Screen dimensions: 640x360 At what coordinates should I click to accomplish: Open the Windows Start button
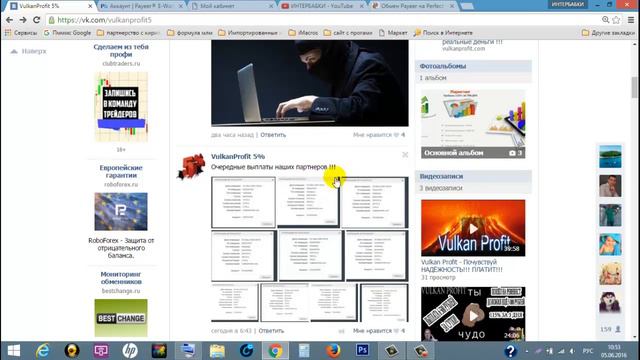pyautogui.click(x=14, y=351)
